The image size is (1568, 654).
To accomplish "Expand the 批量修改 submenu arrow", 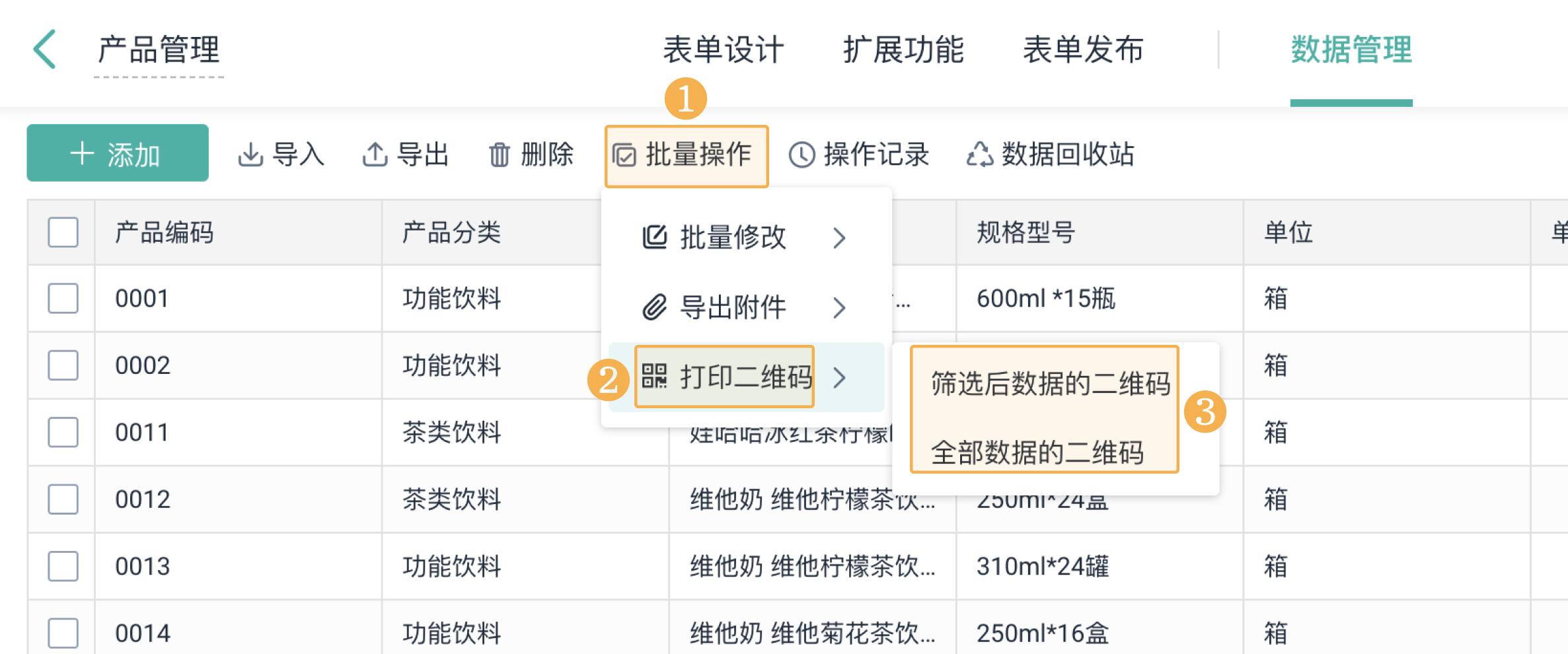I will pyautogui.click(x=840, y=239).
